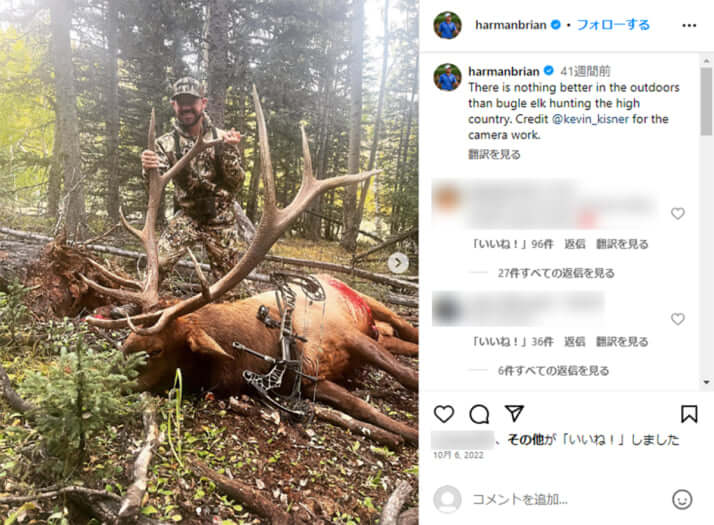Reply to the first comment

click(574, 244)
